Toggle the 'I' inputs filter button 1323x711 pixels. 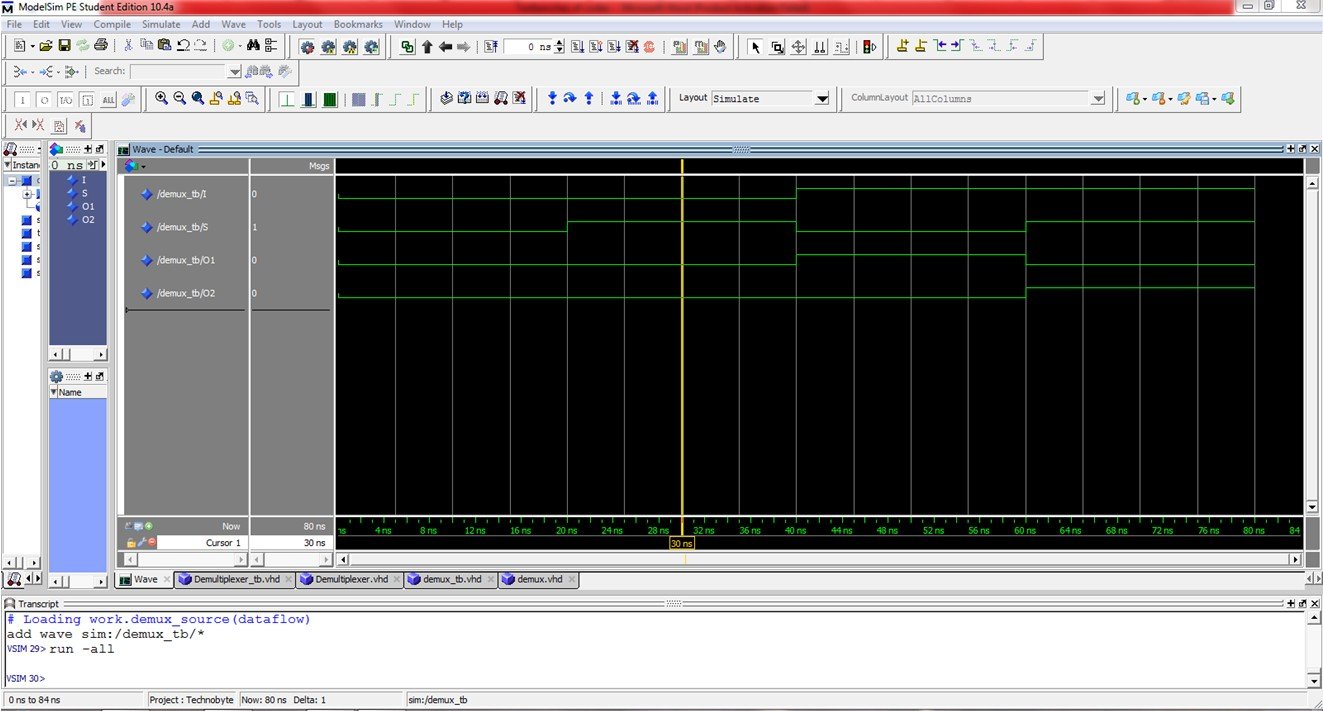tap(24, 99)
